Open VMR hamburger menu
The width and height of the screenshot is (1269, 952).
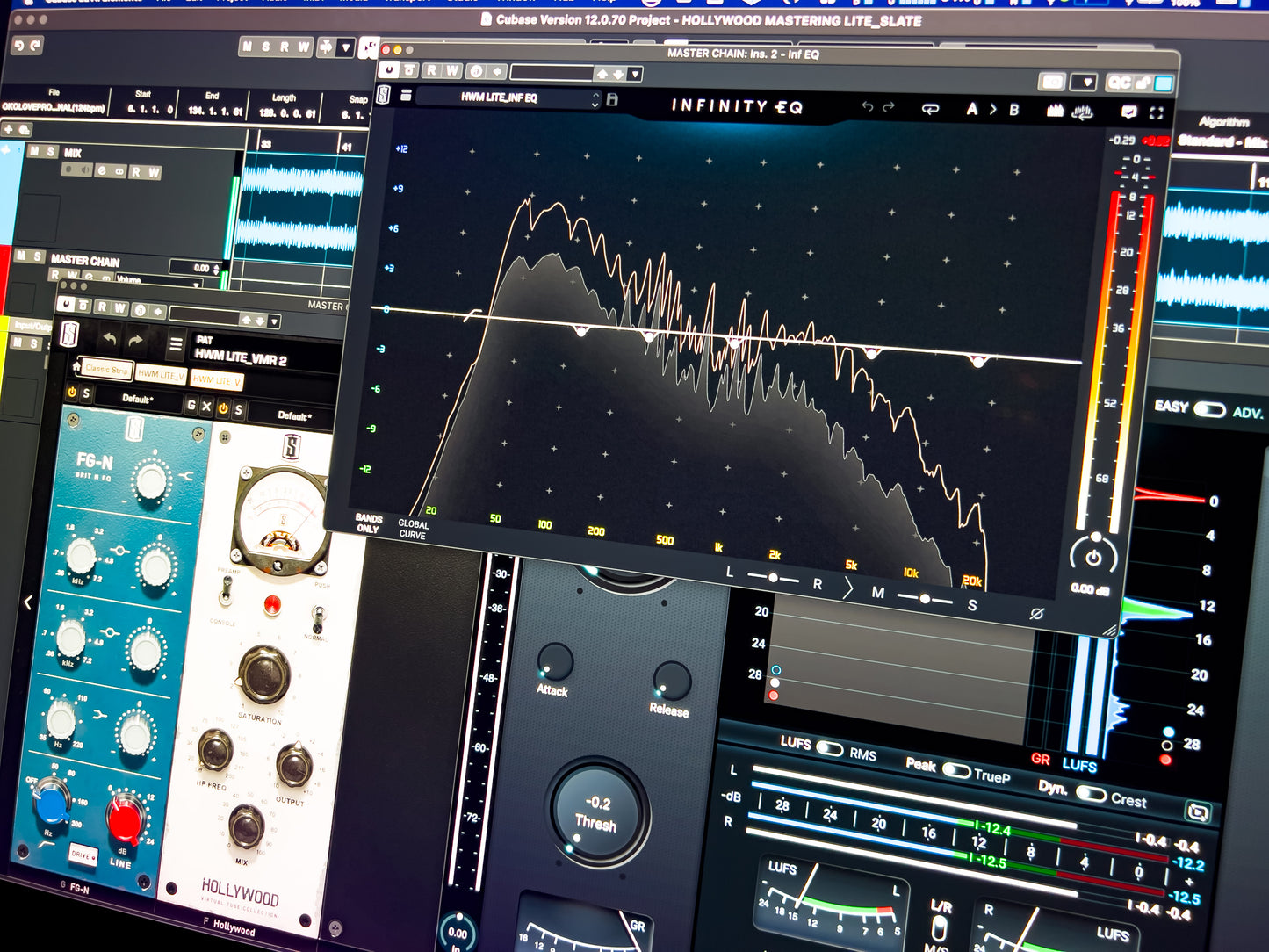[177, 343]
